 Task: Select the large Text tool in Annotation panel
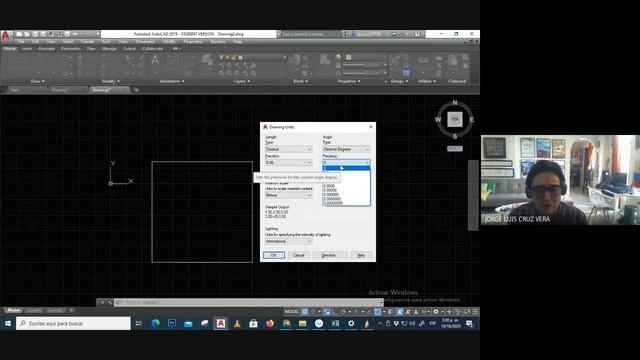pos(155,61)
